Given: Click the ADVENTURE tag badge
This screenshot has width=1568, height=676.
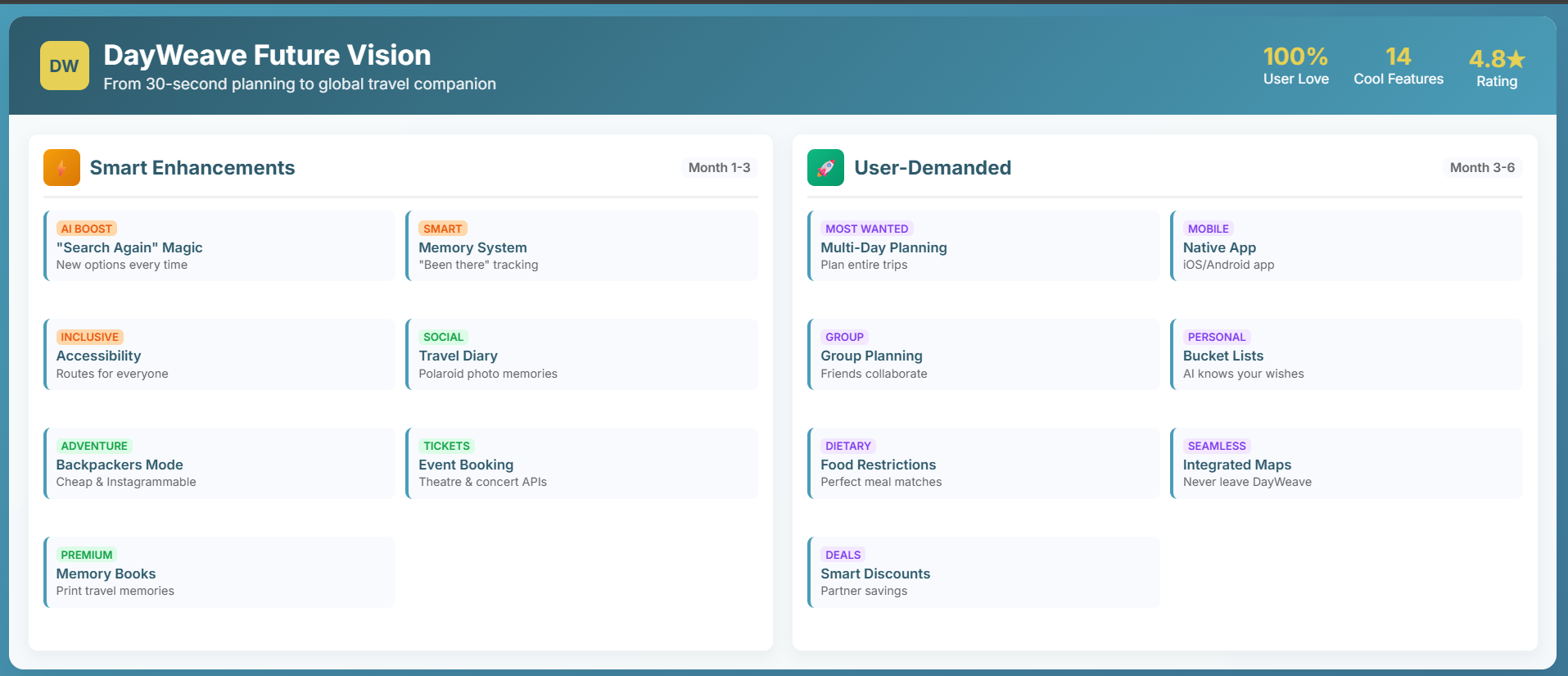Looking at the screenshot, I should click(94, 446).
